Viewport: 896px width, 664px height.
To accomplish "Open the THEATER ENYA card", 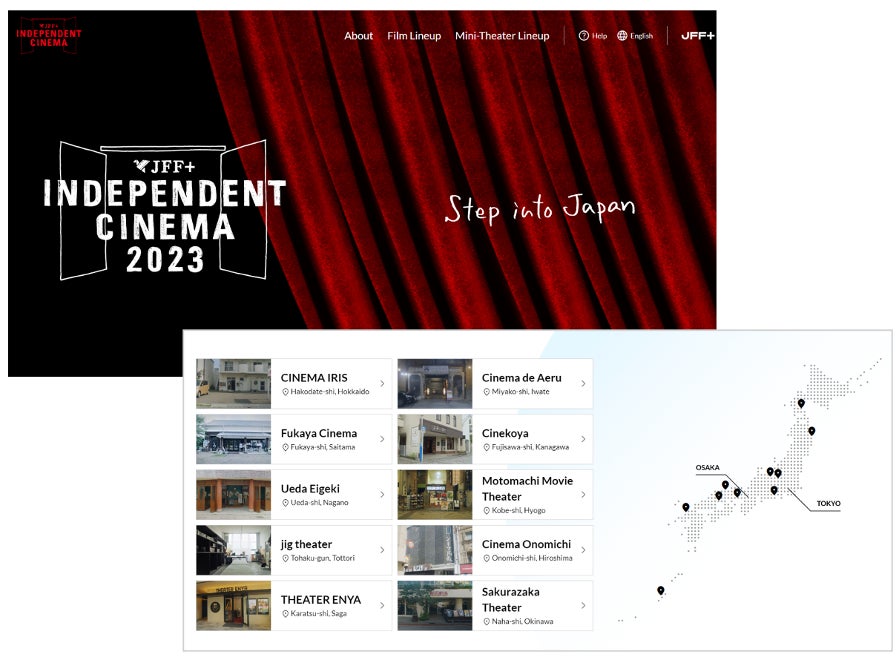I will pyautogui.click(x=294, y=605).
